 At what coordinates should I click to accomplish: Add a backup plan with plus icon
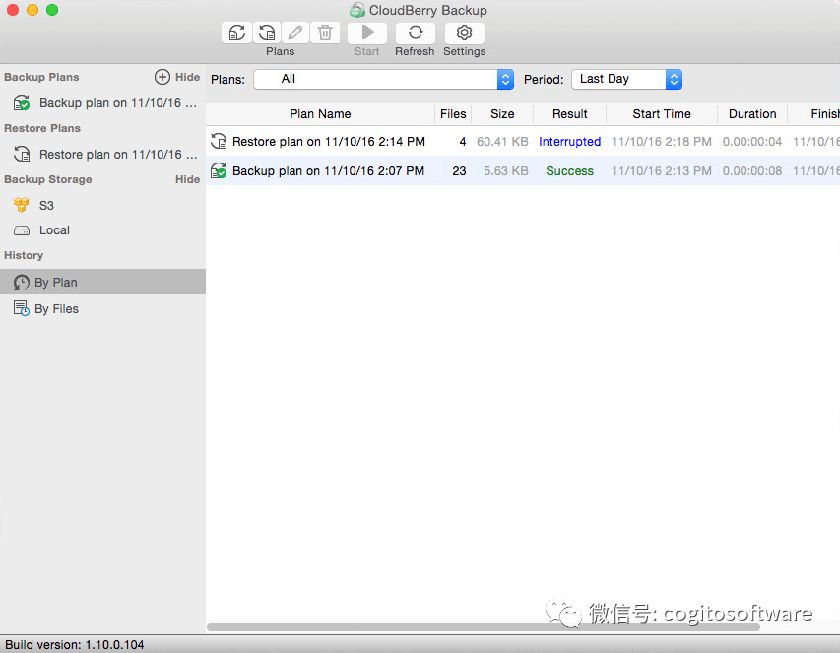pos(162,77)
